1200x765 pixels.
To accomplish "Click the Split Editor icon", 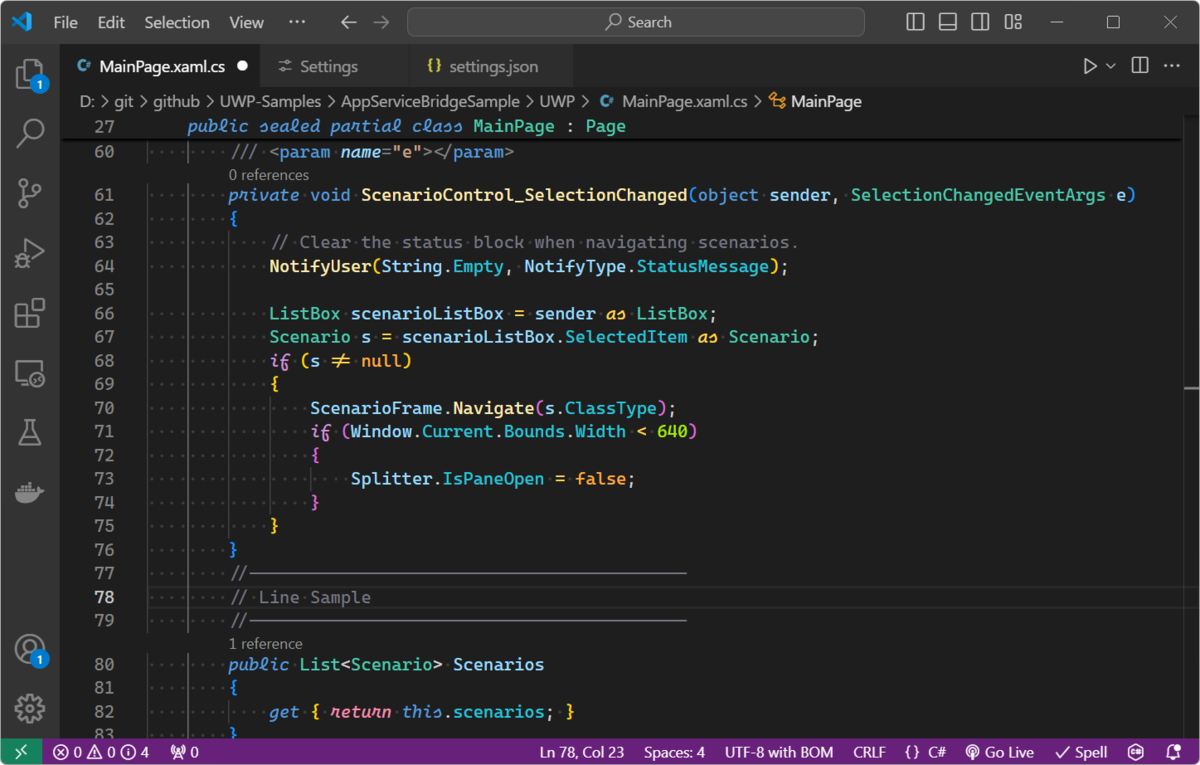I will point(1138,64).
